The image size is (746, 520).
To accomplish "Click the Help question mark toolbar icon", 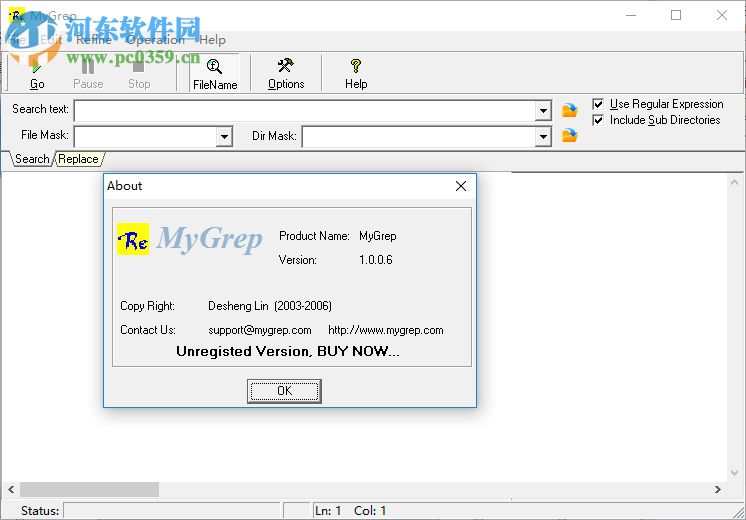I will 356,66.
